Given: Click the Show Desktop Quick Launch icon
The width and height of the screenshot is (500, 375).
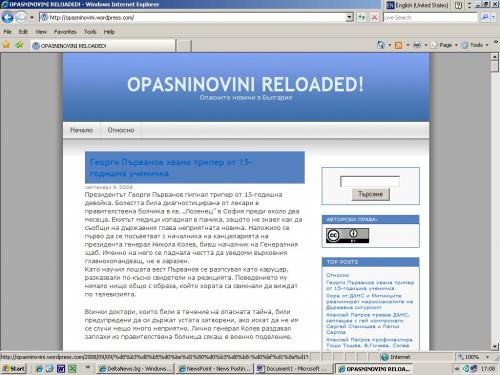Looking at the screenshot, I should 50,368.
